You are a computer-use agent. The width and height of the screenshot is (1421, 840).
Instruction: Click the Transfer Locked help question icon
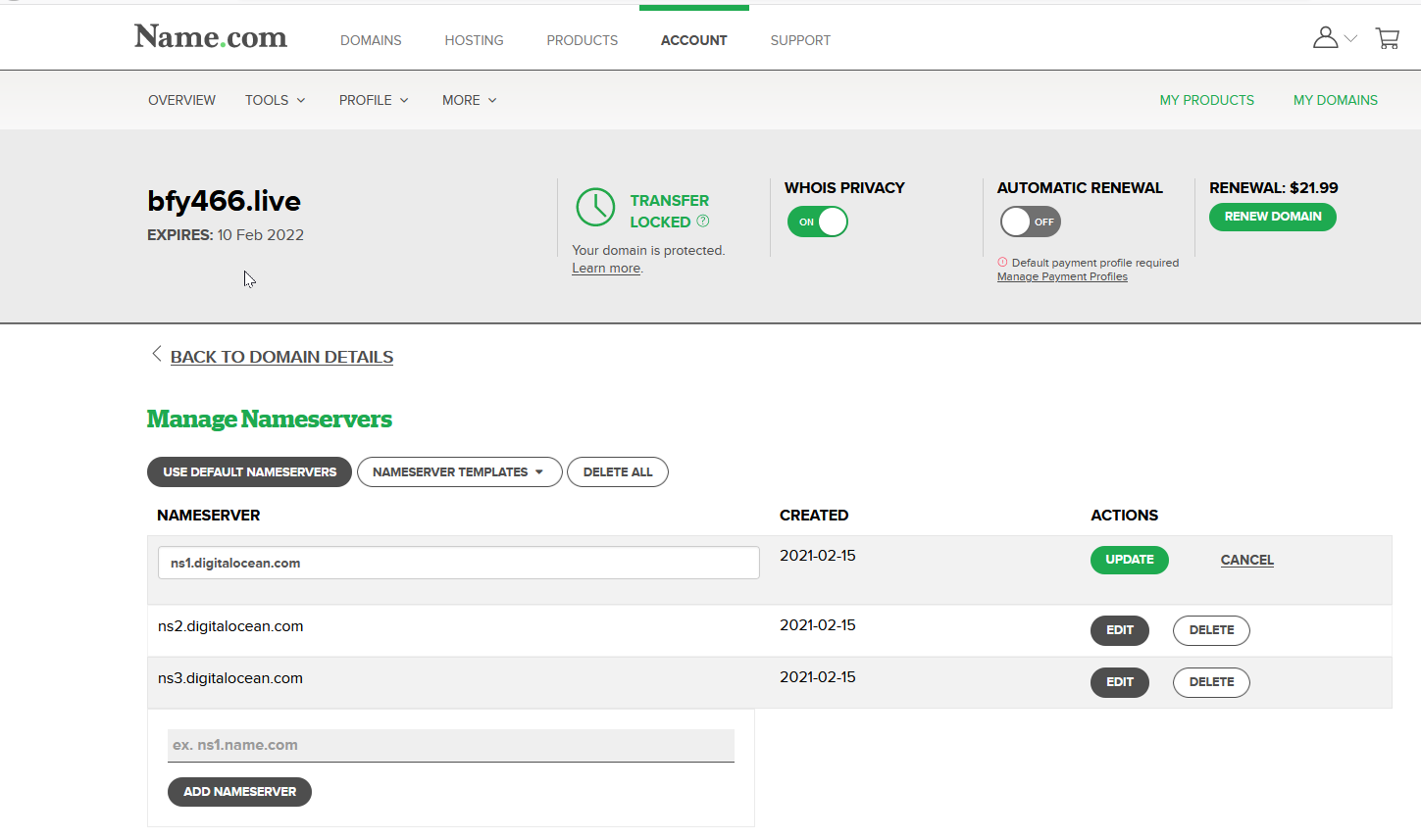point(703,222)
